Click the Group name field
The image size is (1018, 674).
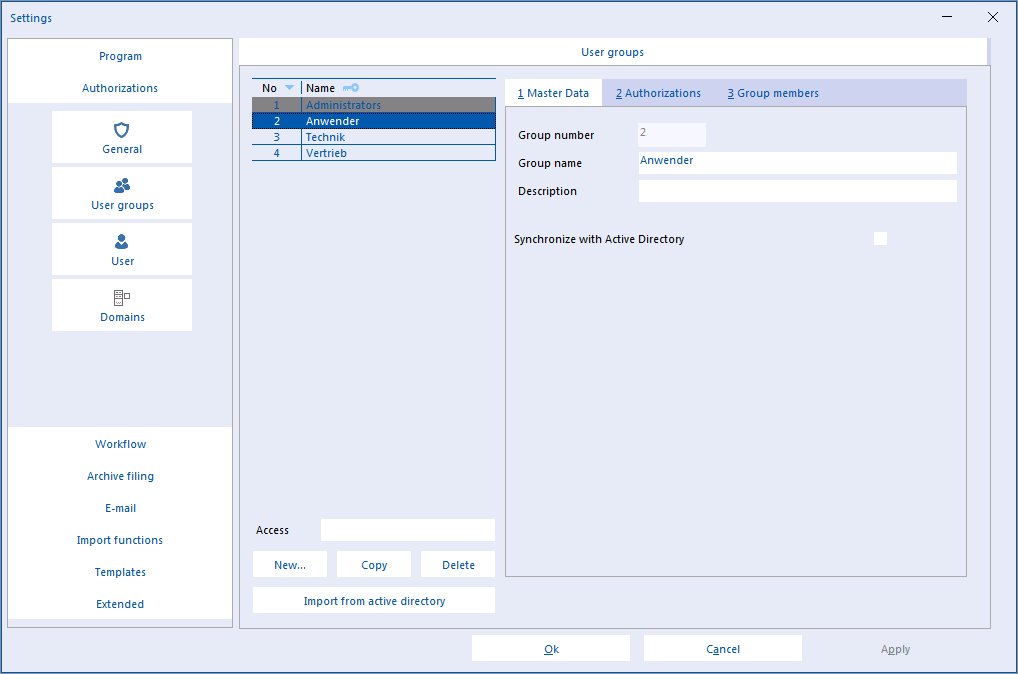pos(797,163)
